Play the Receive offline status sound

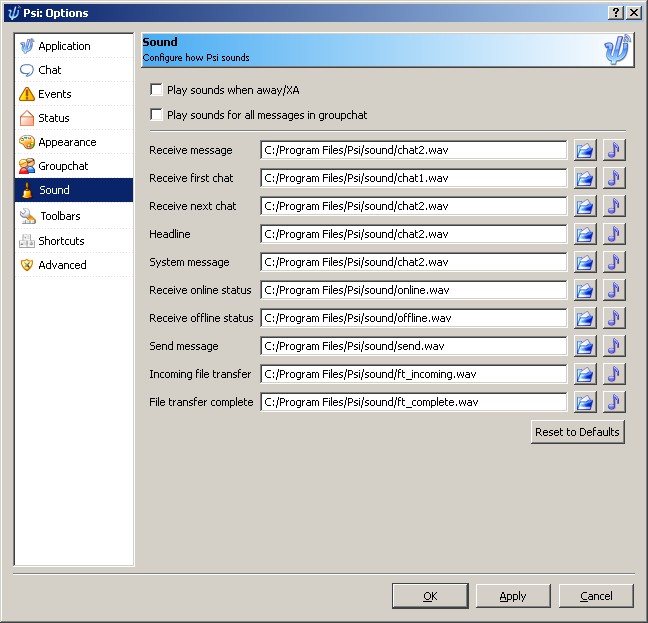coord(614,318)
